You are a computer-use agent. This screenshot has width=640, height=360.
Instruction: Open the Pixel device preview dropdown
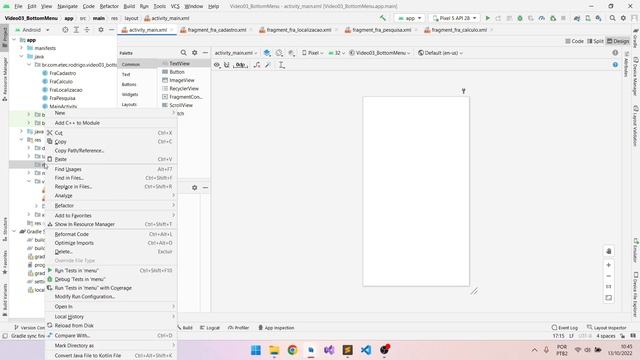click(x=313, y=53)
